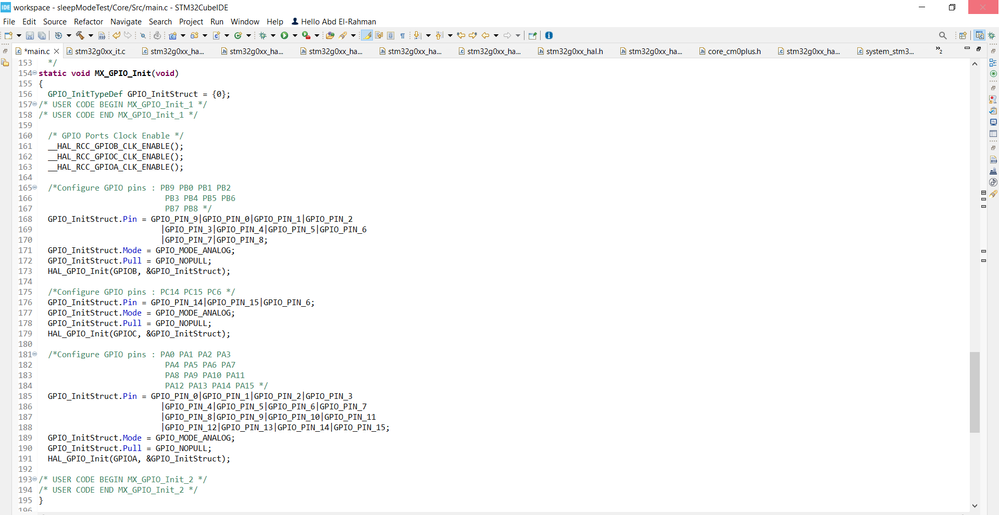This screenshot has height=515, width=999.
Task: Open the dropdown arrow next to the Debug icon
Action: (x=273, y=35)
